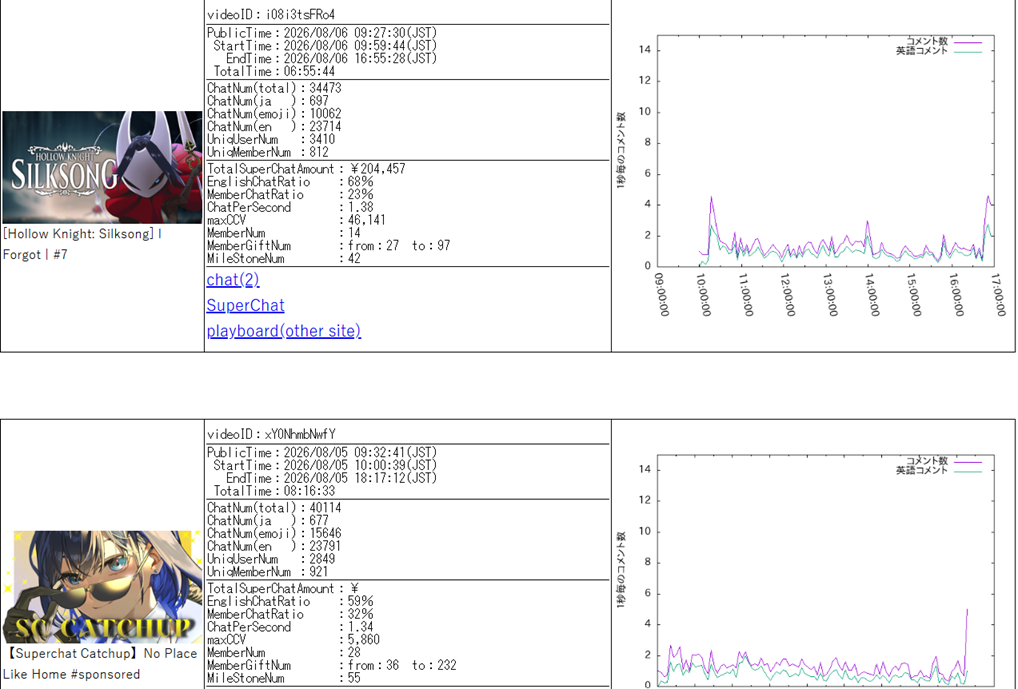Click maxCCV 5,860 value

click(364, 640)
